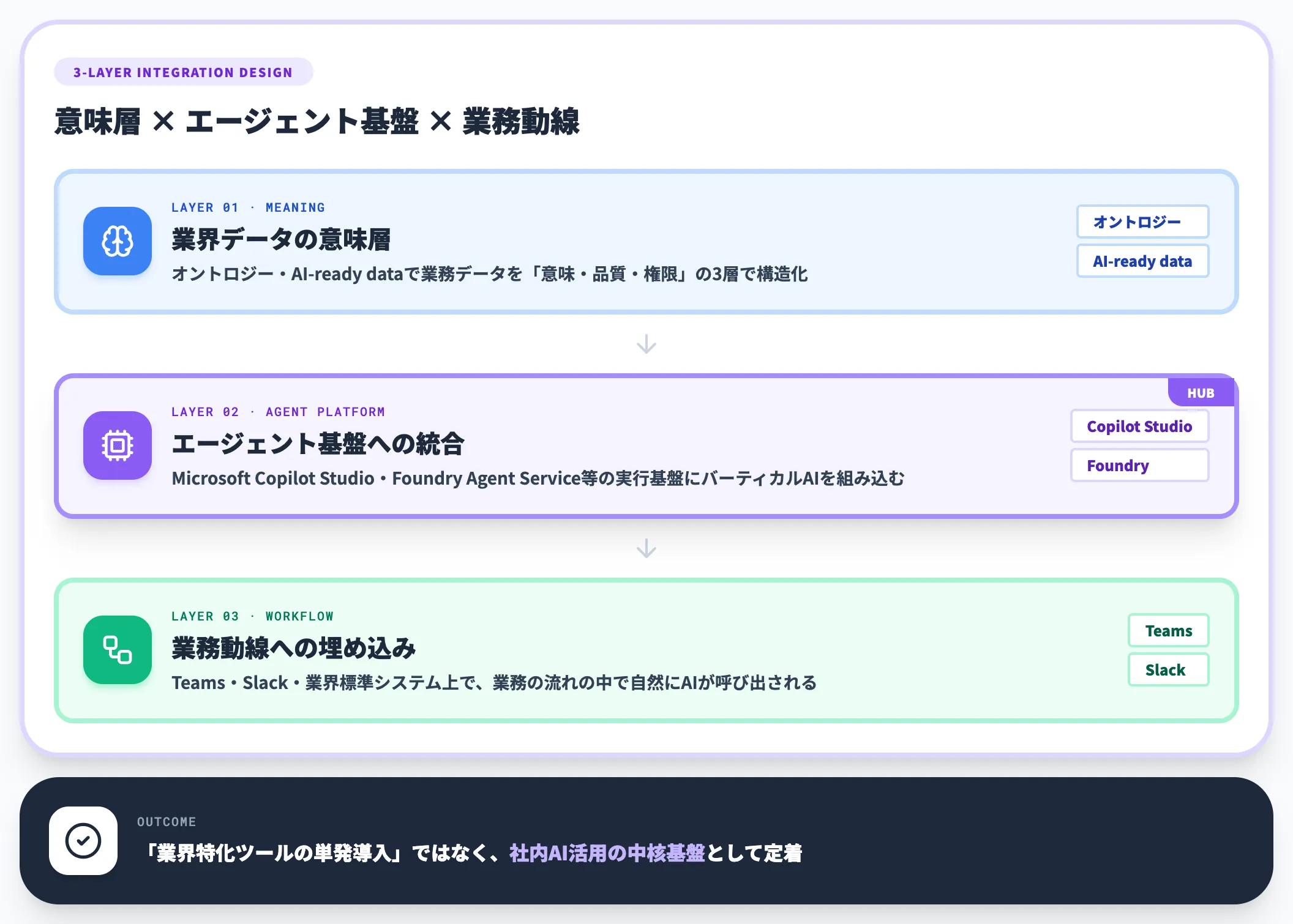Click the 「業界特化ツールの単発導入」 text
This screenshot has height=924, width=1293.
click(273, 853)
